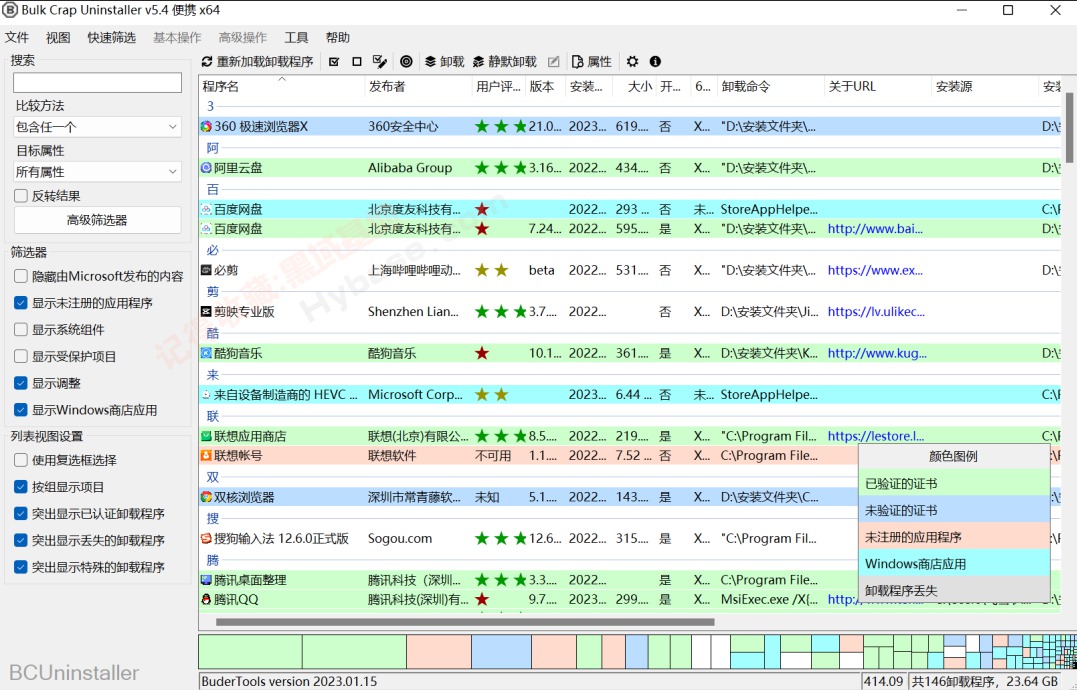Click the 必剪 app icon

(x=206, y=271)
